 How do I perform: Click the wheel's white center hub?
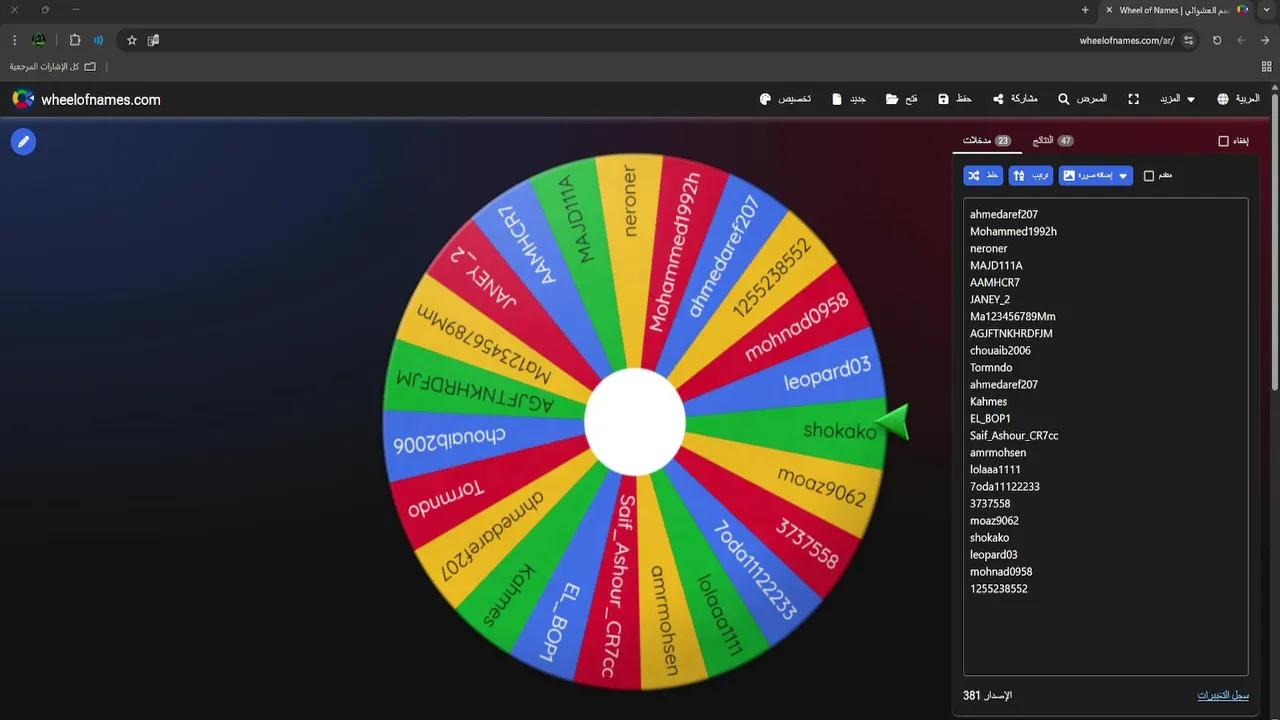click(x=635, y=422)
